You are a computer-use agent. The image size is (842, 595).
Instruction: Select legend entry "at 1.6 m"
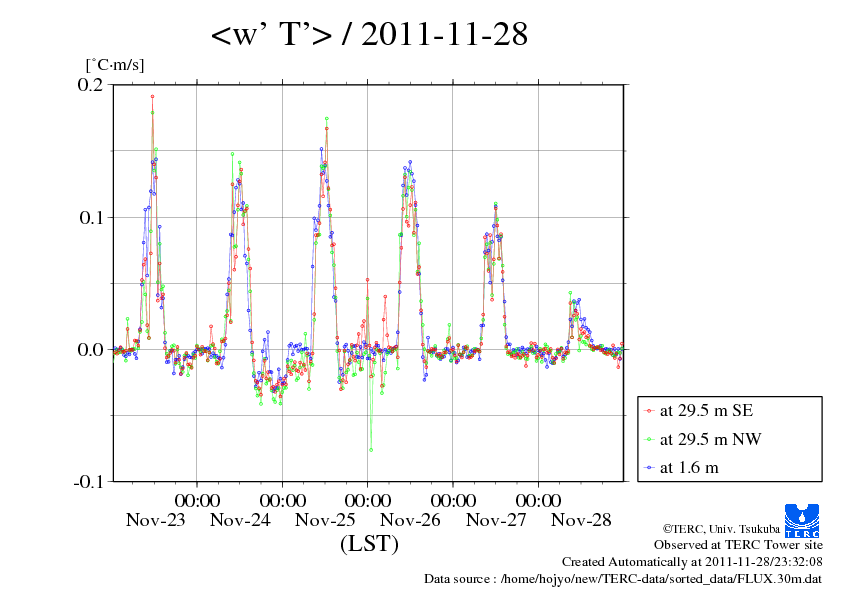pyautogui.click(x=689, y=468)
